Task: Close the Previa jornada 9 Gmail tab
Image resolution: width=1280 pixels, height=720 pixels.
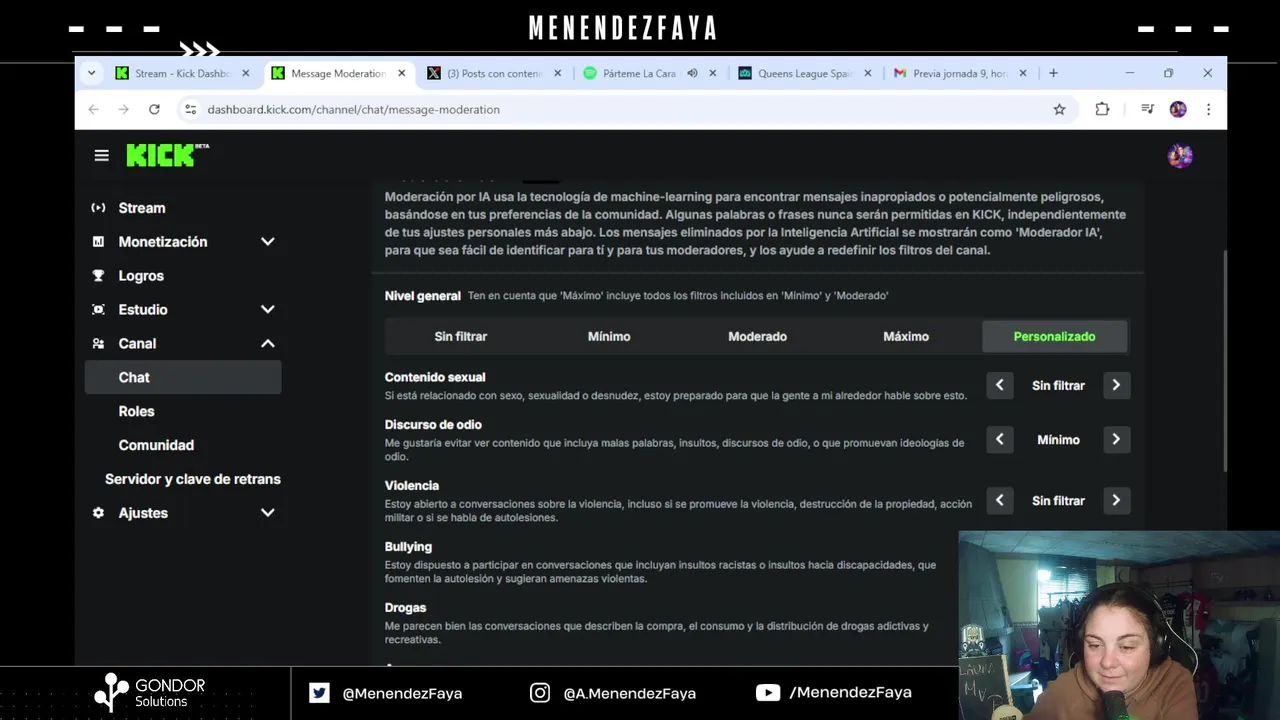Action: 1024,73
